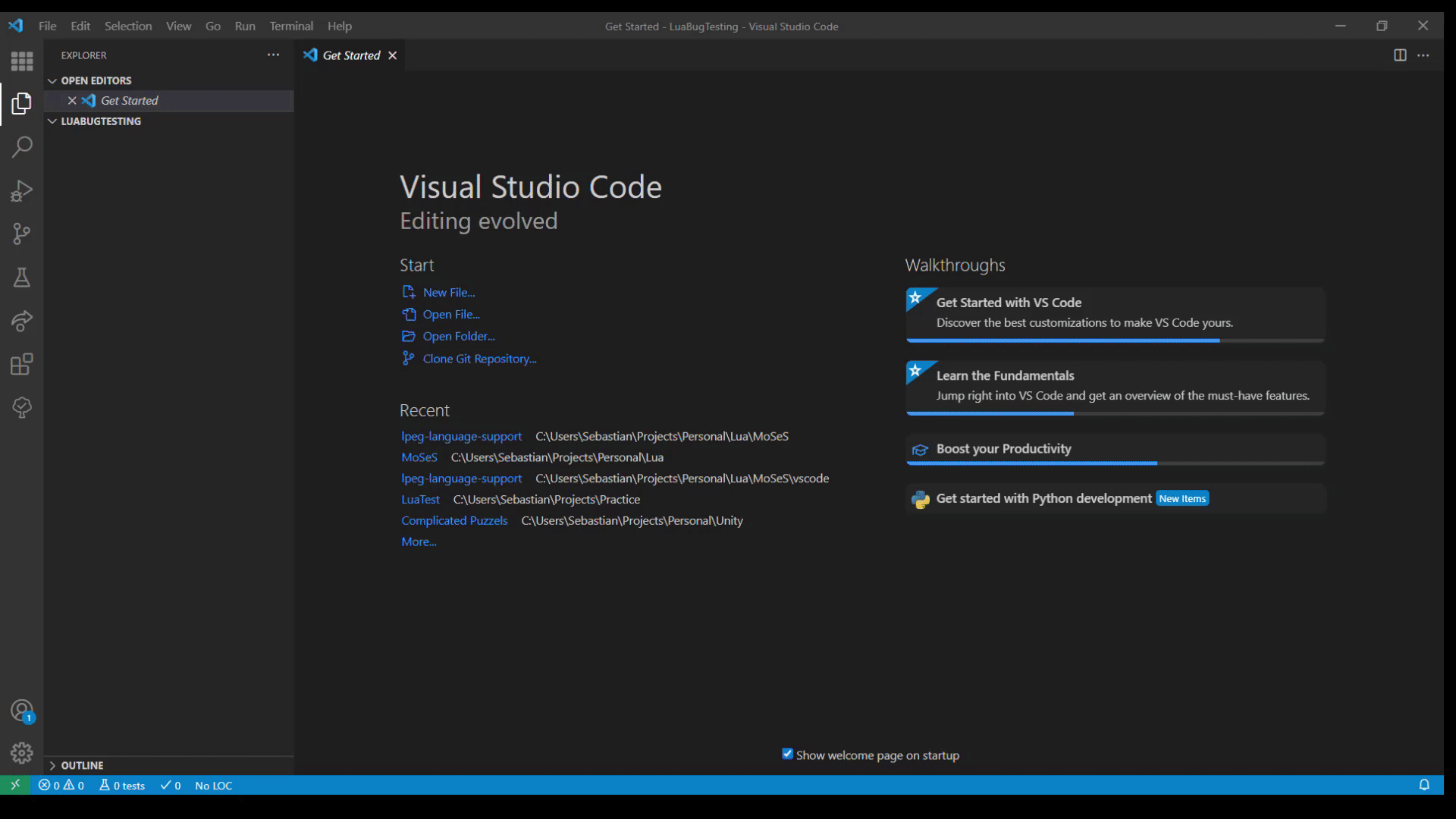Uncheck Show welcome page on startup
The image size is (1456, 819).
click(x=787, y=754)
